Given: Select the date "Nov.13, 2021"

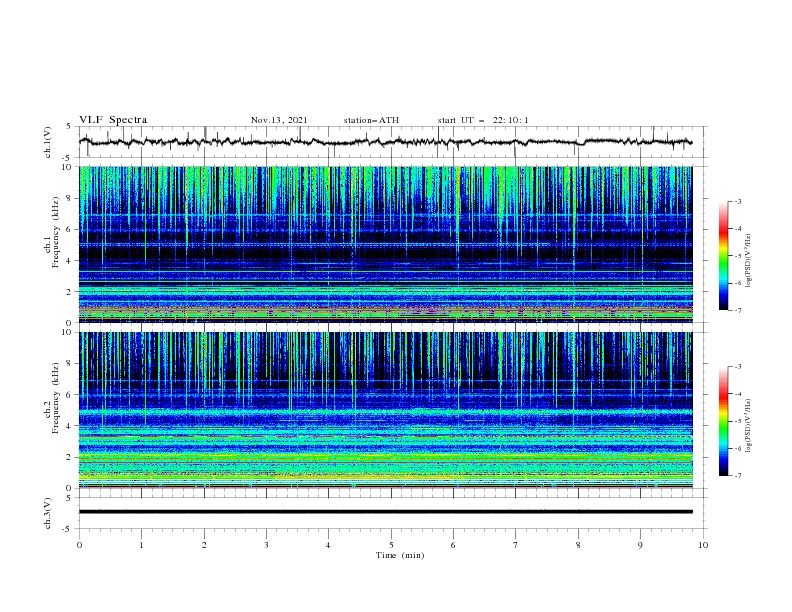Looking at the screenshot, I should 279,120.
